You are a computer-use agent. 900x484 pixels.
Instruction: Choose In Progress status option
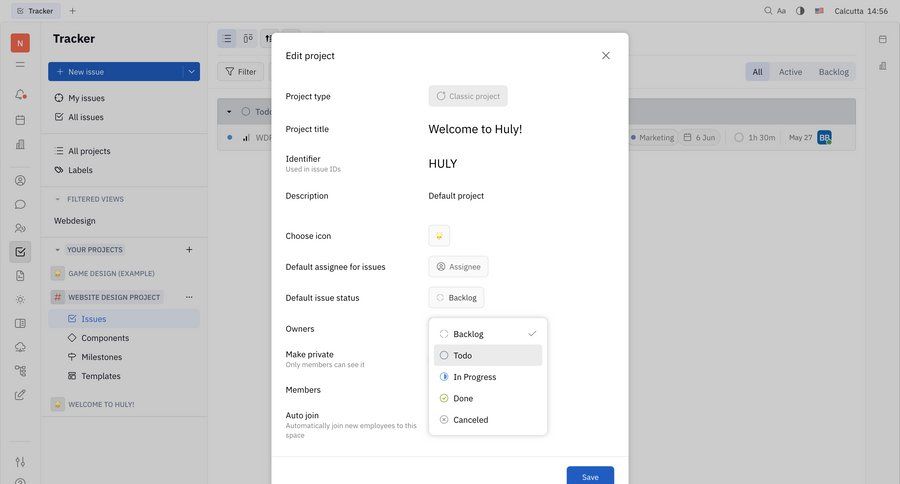(488, 377)
